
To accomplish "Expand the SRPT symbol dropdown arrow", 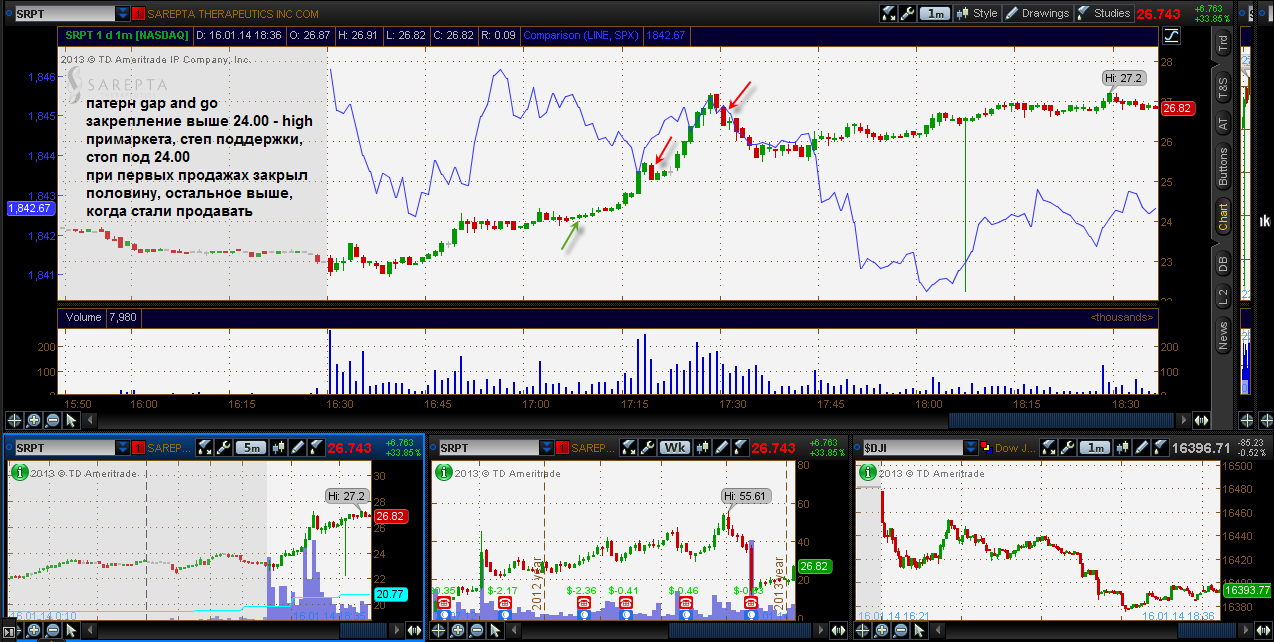I will pos(122,14).
